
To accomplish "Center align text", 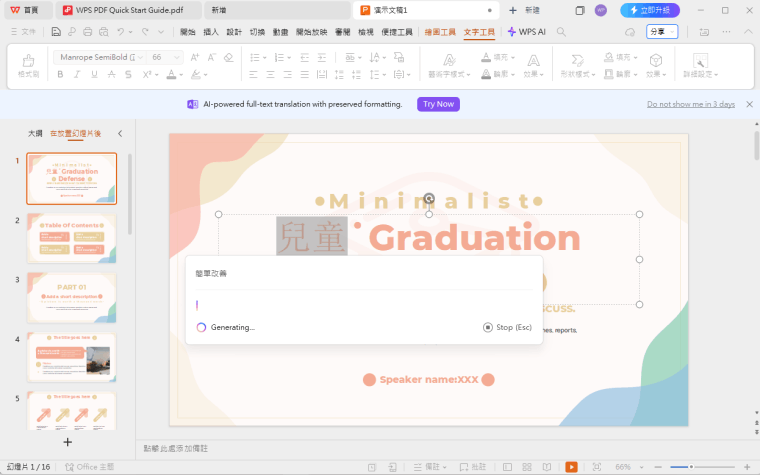I will (x=270, y=74).
